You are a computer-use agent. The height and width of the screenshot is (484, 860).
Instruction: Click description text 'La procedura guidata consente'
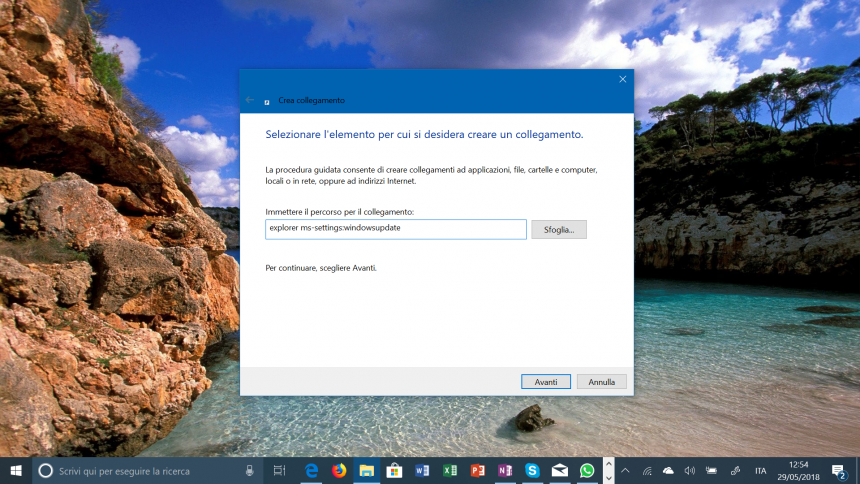(x=431, y=176)
